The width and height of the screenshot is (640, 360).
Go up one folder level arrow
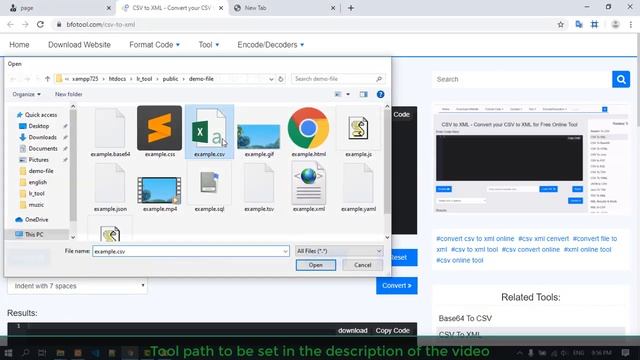47,79
